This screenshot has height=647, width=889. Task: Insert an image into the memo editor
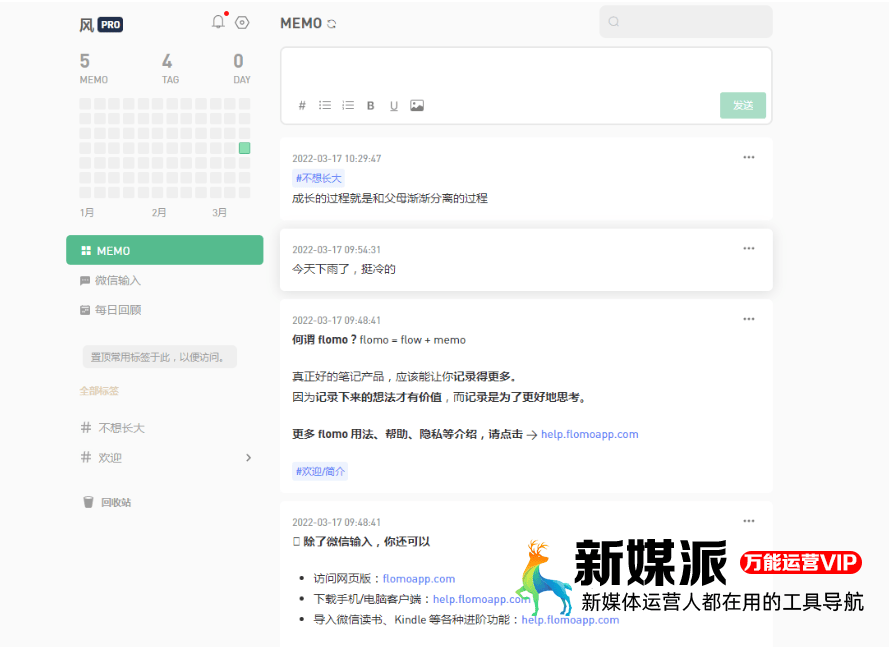pyautogui.click(x=417, y=105)
